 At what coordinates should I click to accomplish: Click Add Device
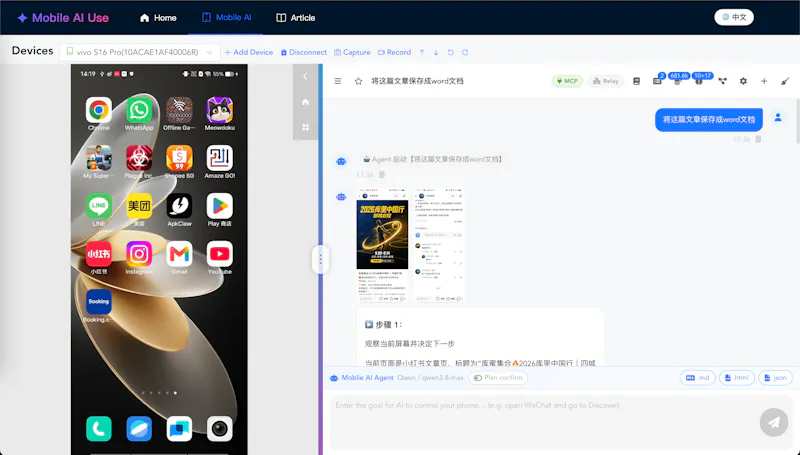pyautogui.click(x=248, y=52)
